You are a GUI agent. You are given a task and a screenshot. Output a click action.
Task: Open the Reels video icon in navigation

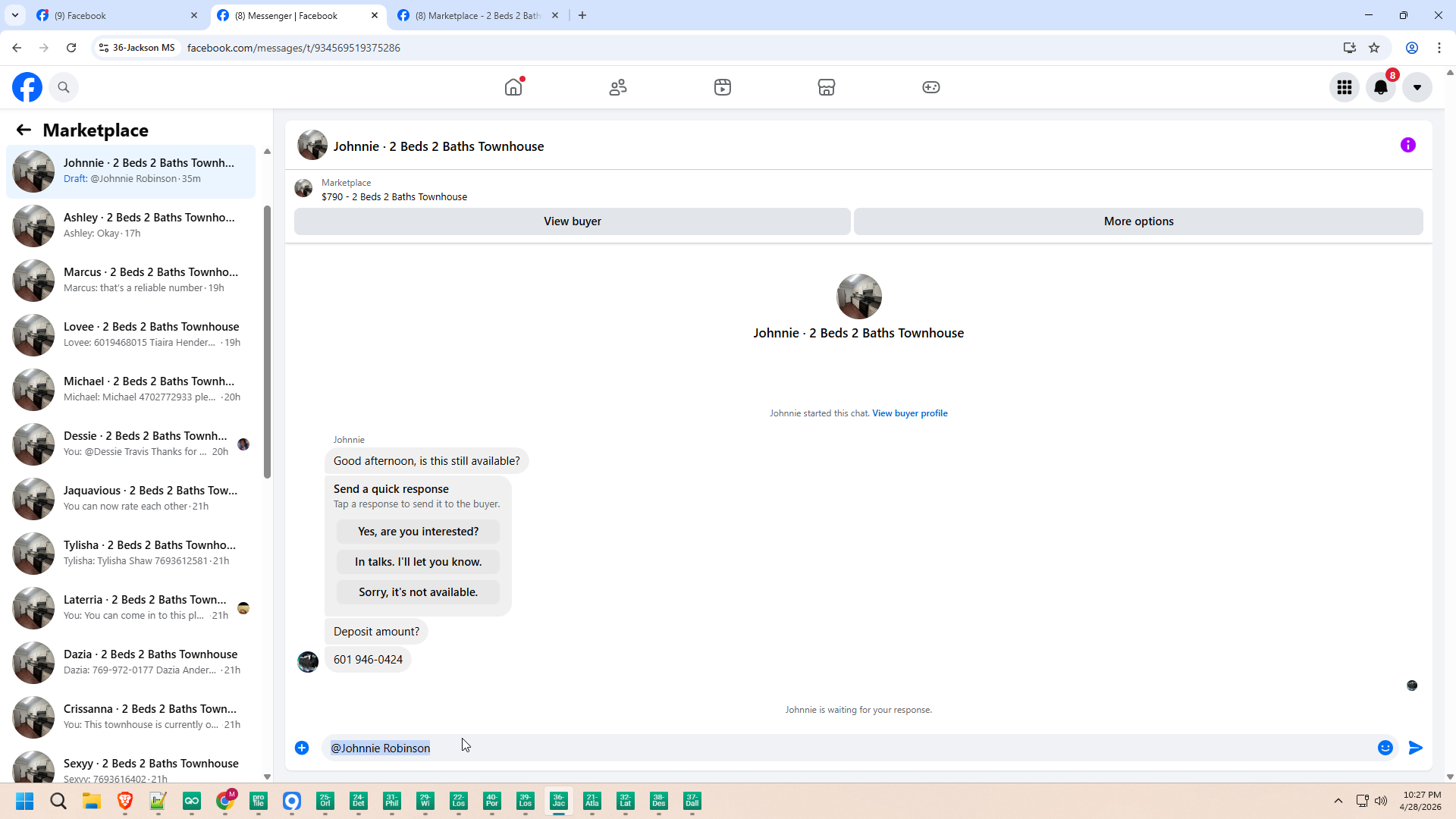(723, 87)
